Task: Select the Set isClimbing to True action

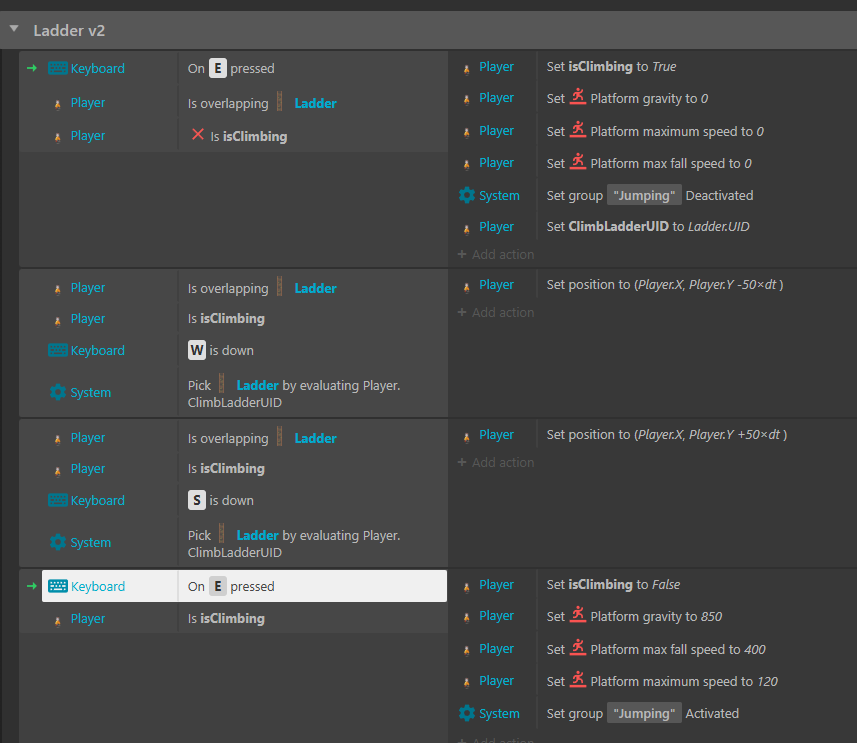Action: [x=611, y=67]
